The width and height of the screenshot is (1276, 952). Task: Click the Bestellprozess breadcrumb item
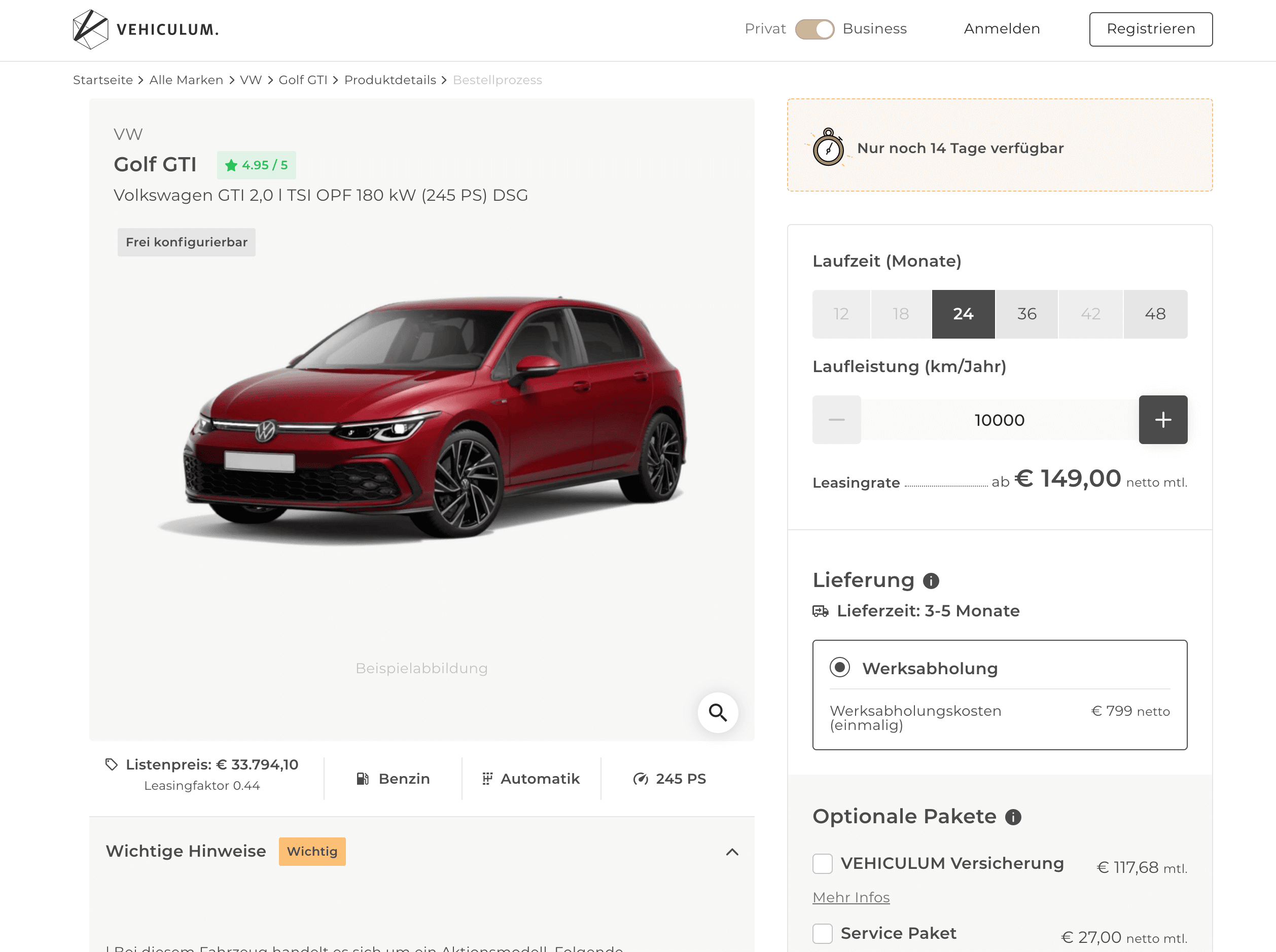pos(497,80)
